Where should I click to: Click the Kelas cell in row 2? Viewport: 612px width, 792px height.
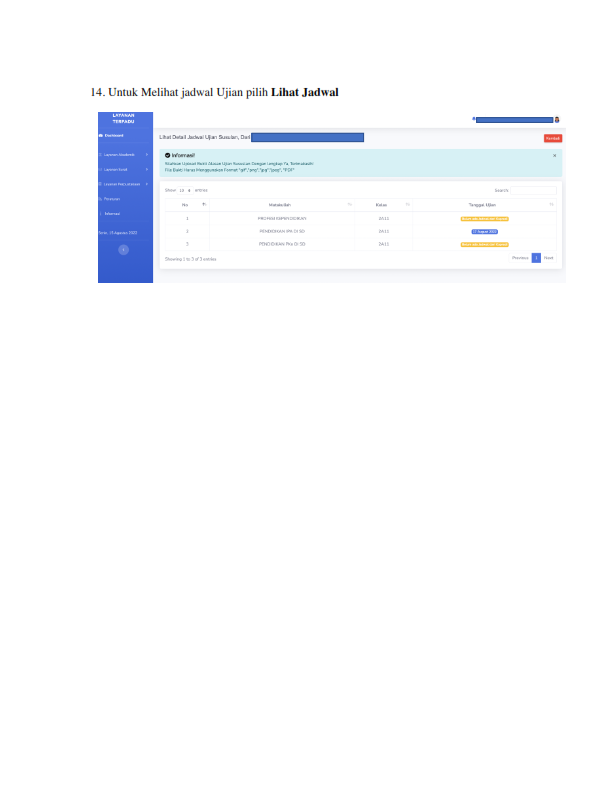point(384,231)
